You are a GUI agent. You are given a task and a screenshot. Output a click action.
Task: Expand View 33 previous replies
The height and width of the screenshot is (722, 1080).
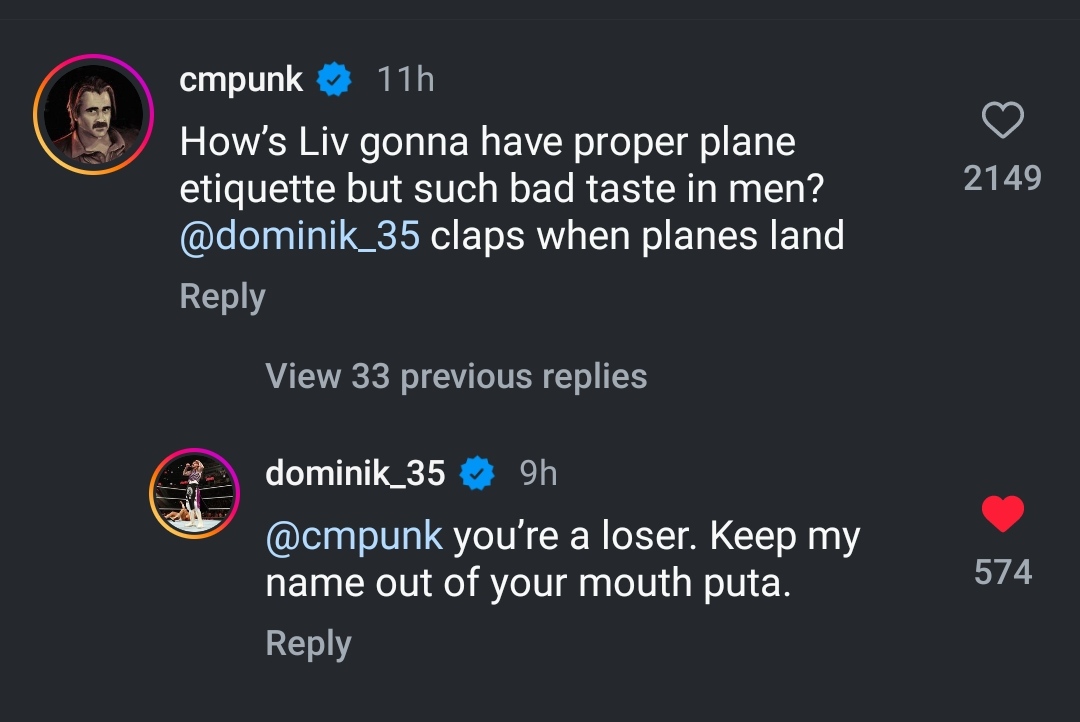[x=456, y=376]
